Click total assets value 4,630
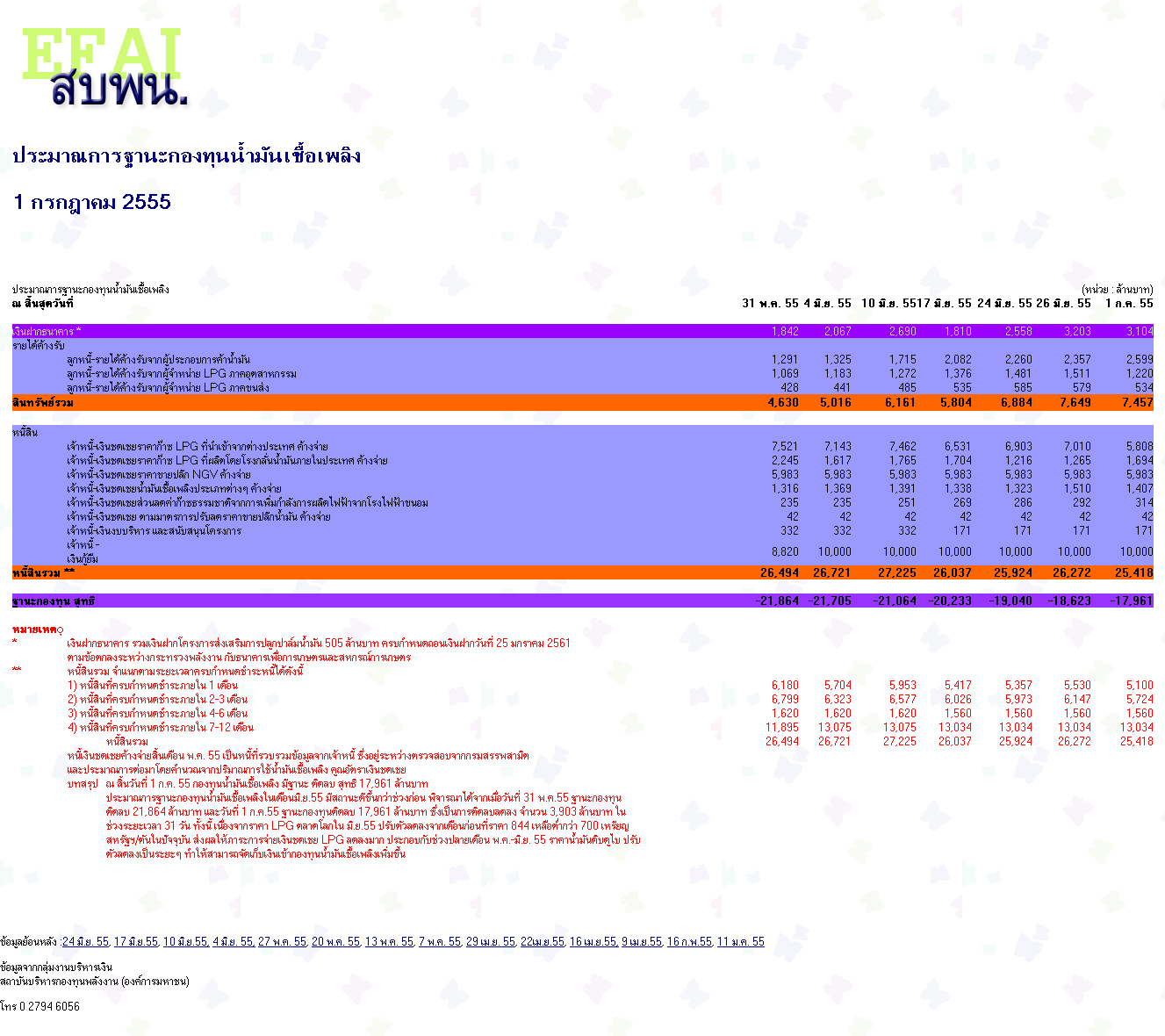This screenshot has height=1036, width=1165. point(783,403)
